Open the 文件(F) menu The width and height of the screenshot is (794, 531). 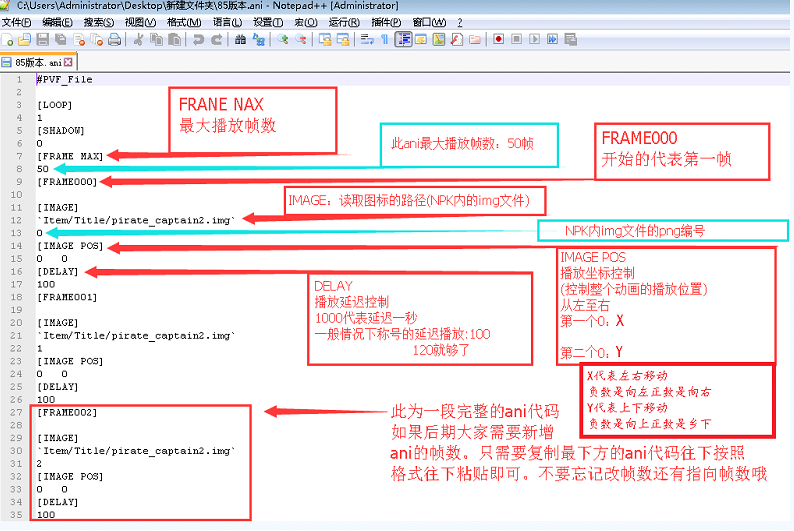coord(17,22)
